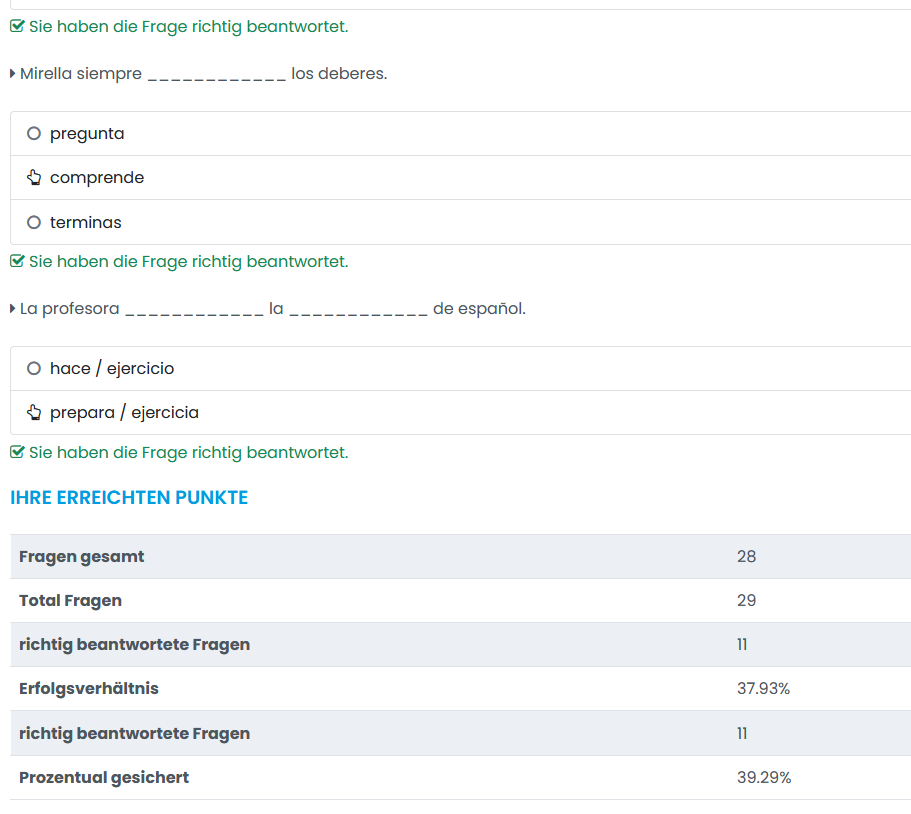
Task: Click the prepara / ejercicia answer text
Action: [124, 413]
